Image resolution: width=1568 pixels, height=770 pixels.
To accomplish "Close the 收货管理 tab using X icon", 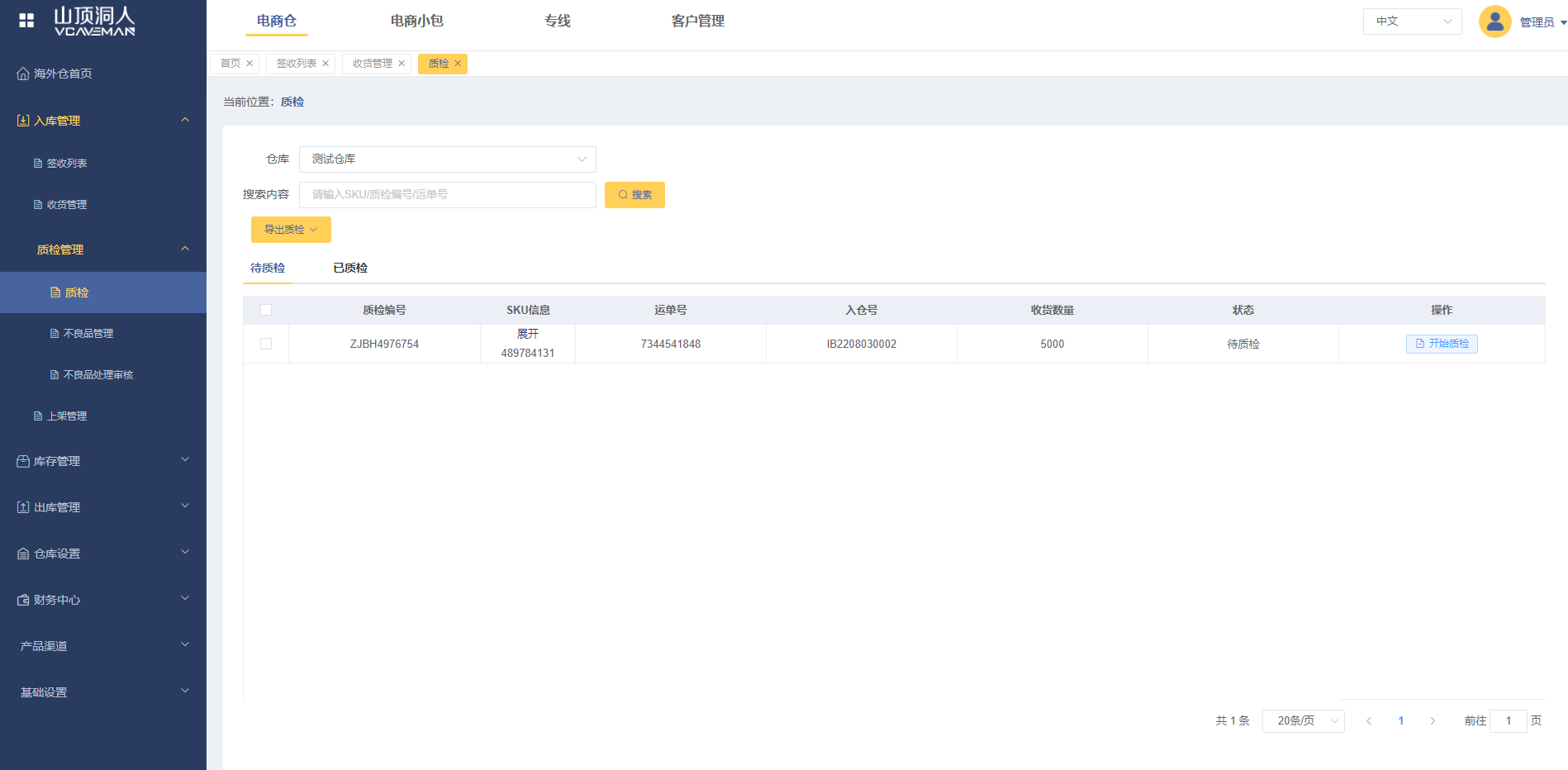I will [x=402, y=64].
